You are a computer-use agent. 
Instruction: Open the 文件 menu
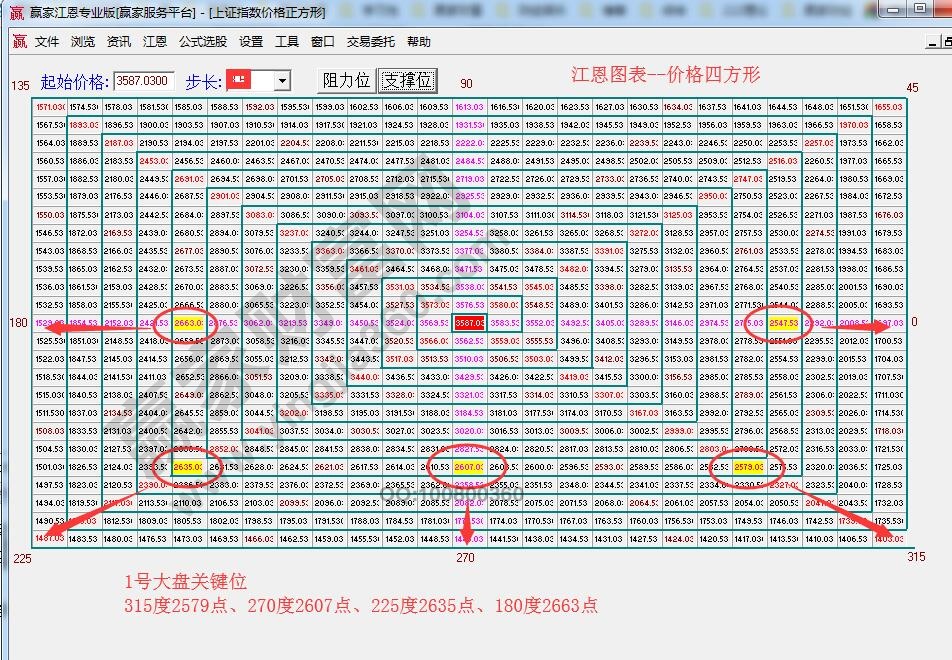point(45,41)
